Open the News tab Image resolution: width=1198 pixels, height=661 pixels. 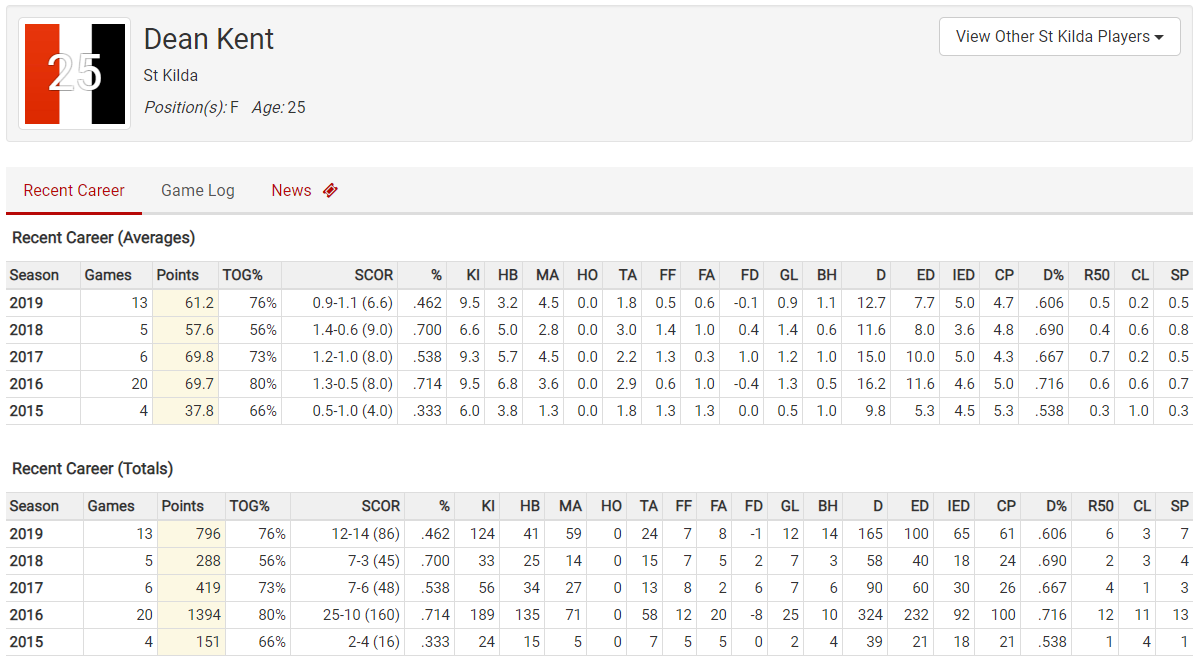(x=292, y=190)
